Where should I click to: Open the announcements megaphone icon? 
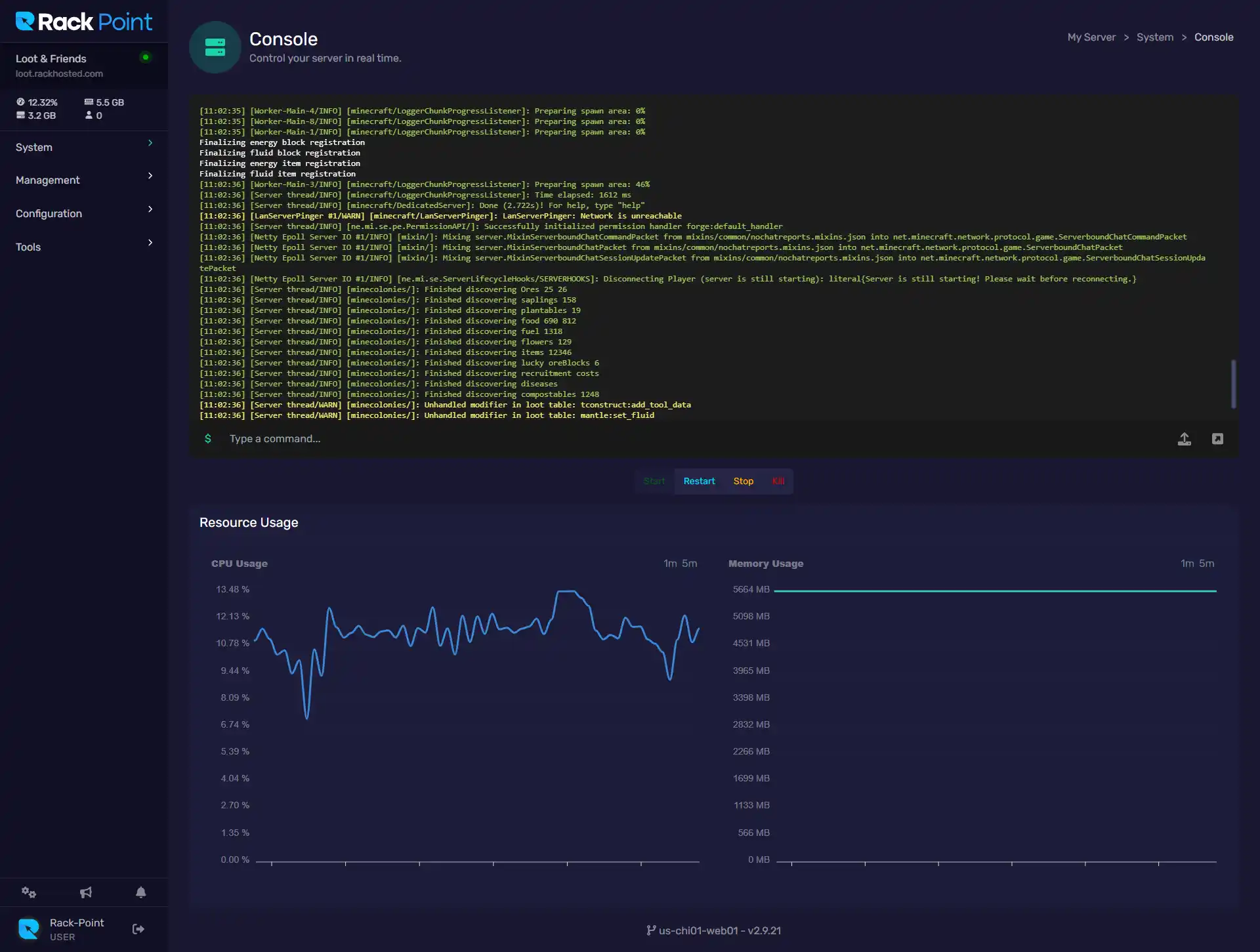click(x=85, y=892)
